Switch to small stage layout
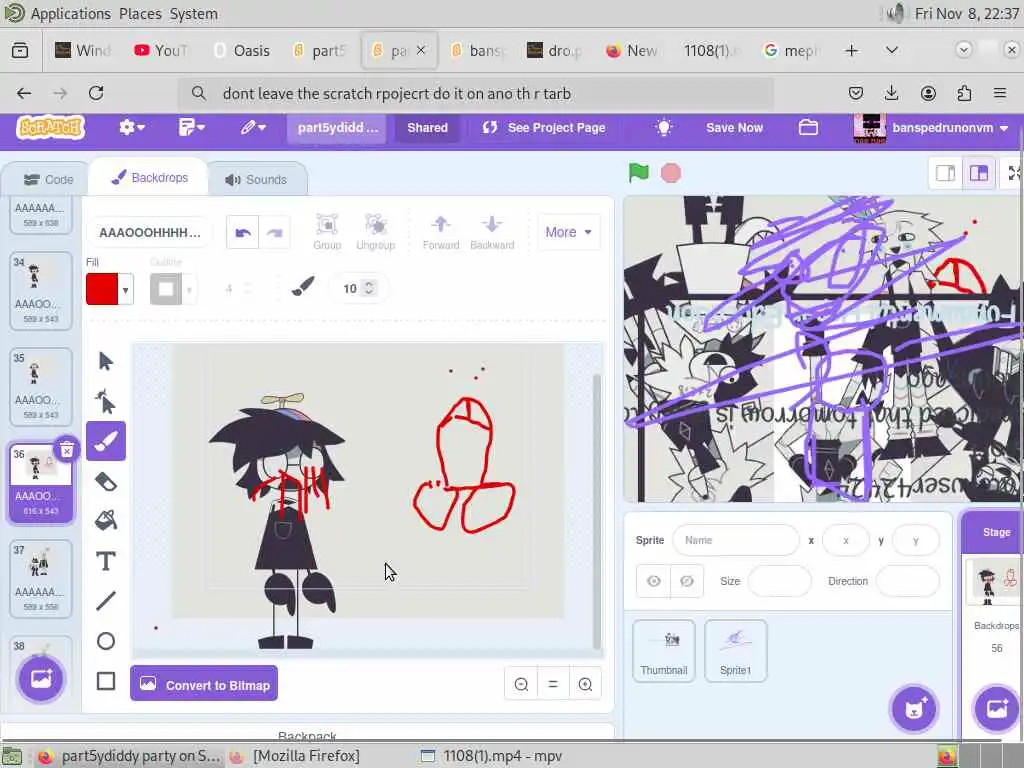The image size is (1024, 768). (945, 173)
